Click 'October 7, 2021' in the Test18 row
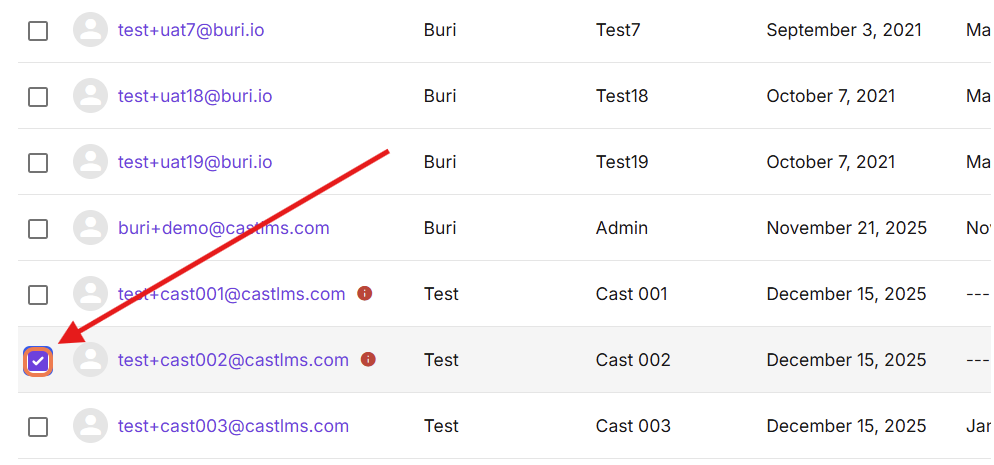This screenshot has width=994, height=465. [x=830, y=96]
